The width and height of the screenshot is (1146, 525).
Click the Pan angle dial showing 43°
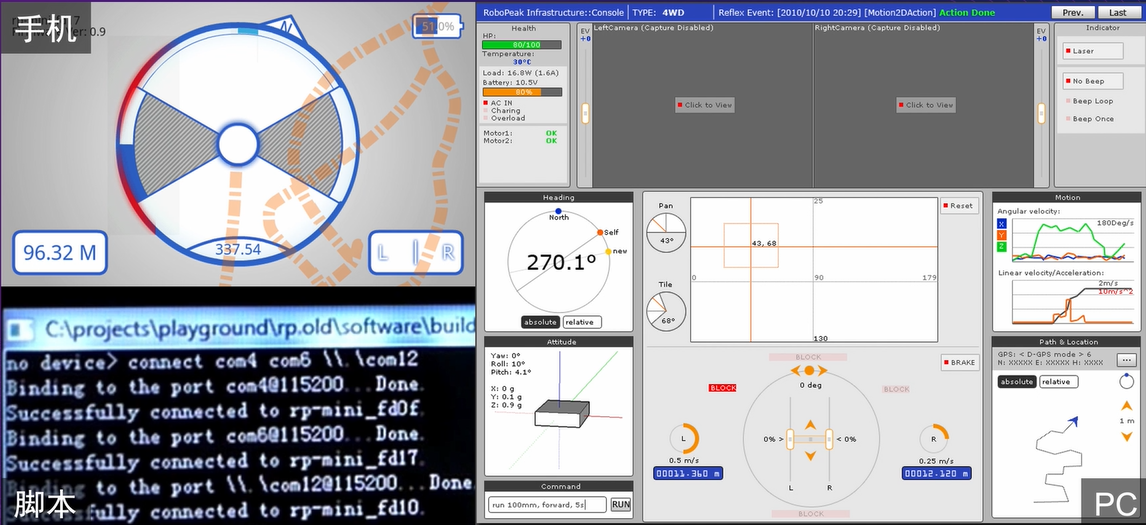[666, 233]
